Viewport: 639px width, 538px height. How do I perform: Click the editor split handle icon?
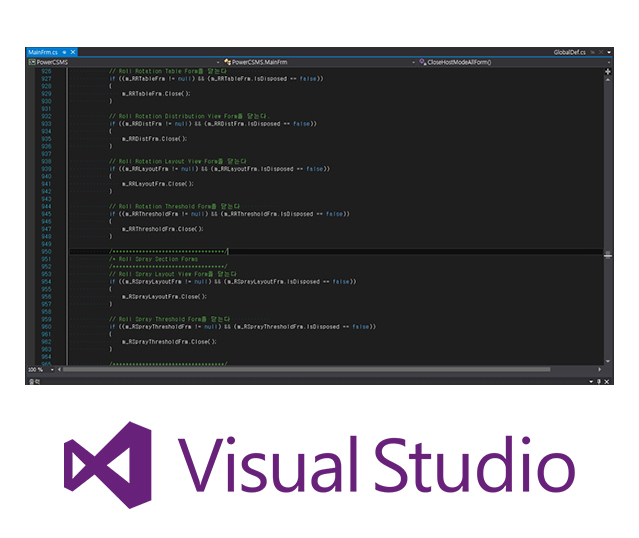pyautogui.click(x=608, y=71)
